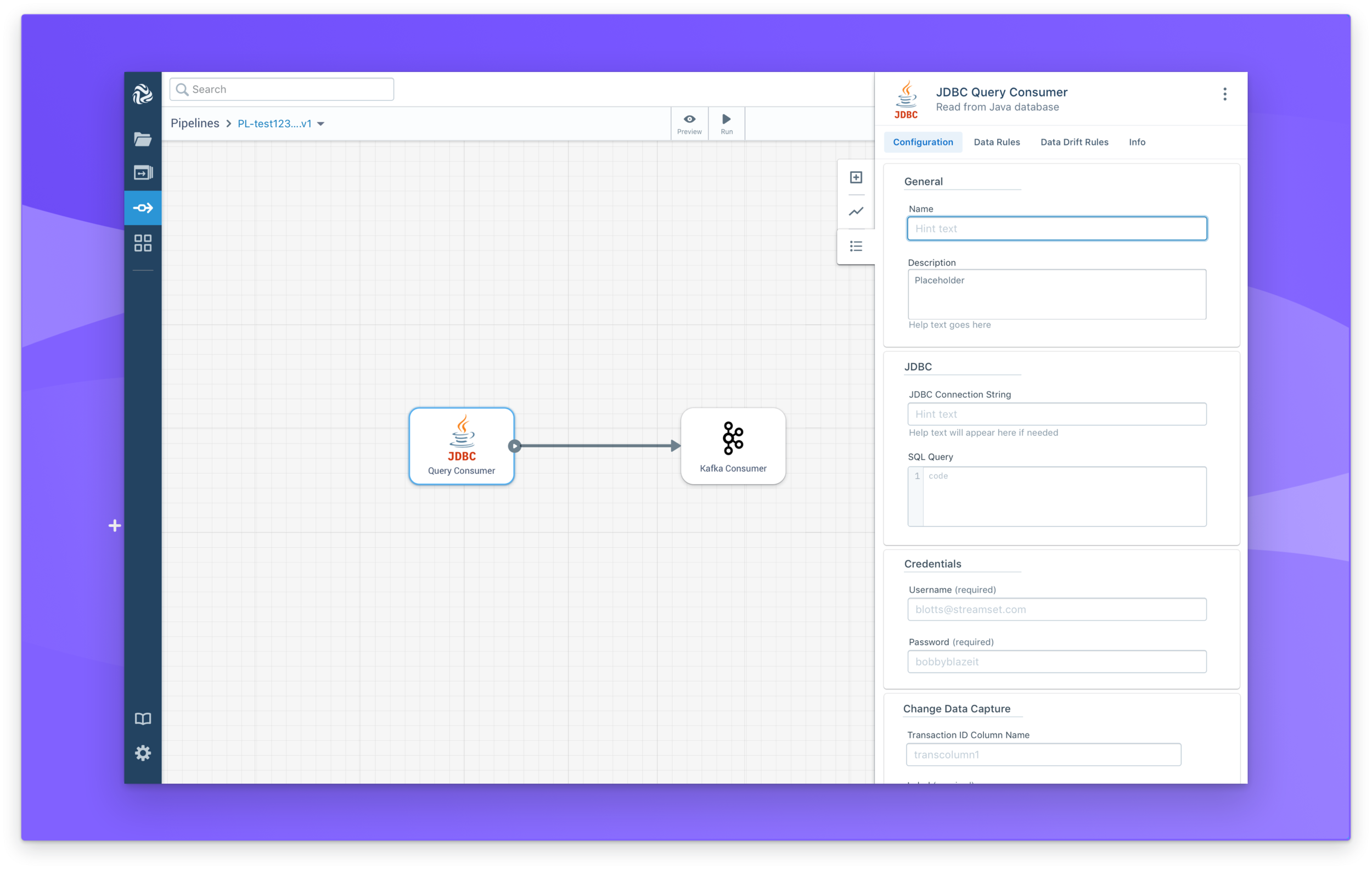Open the stage list icon on the canvas
This screenshot has width=1372, height=869.
tap(855, 245)
